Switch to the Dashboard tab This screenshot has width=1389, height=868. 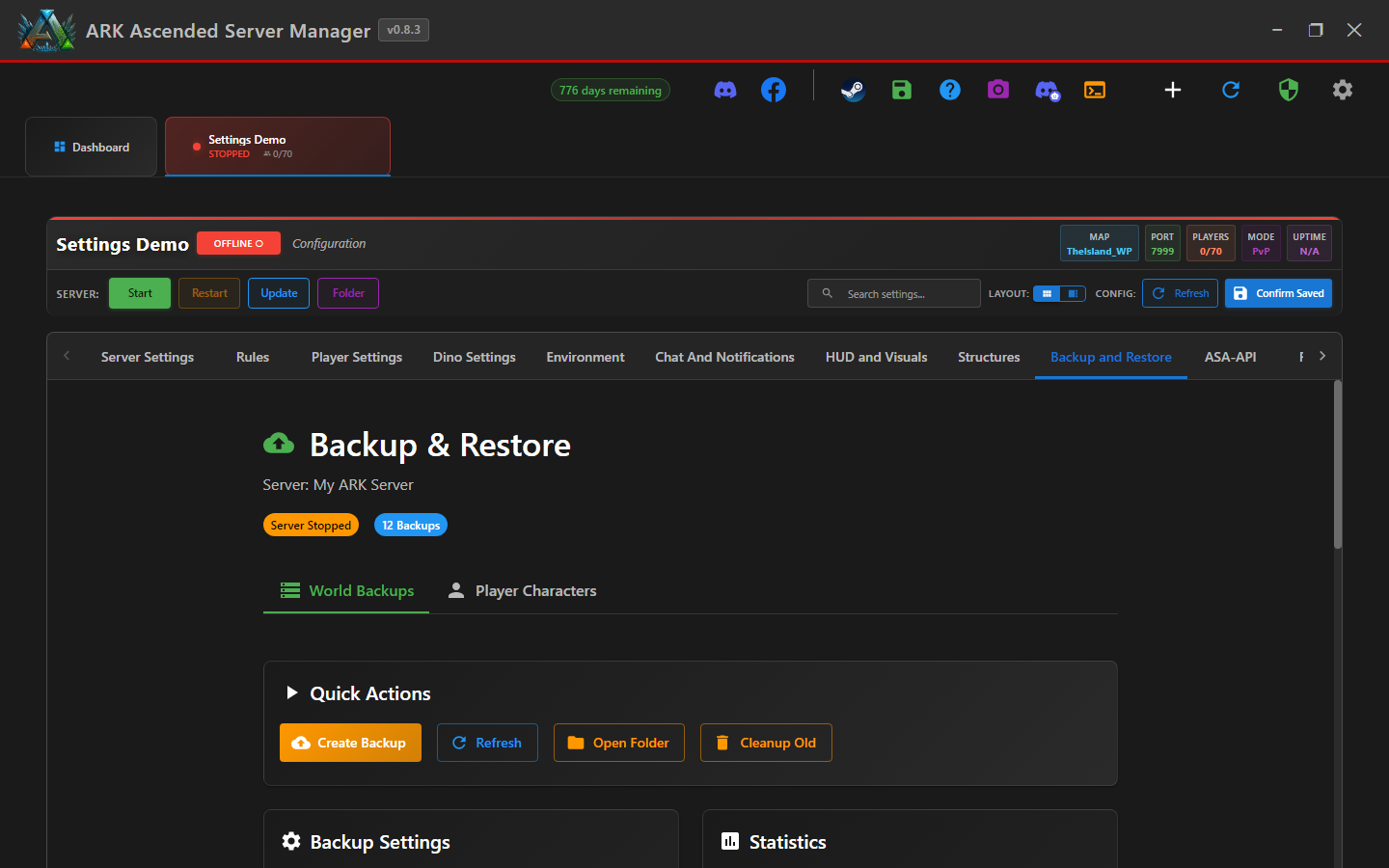click(91, 147)
